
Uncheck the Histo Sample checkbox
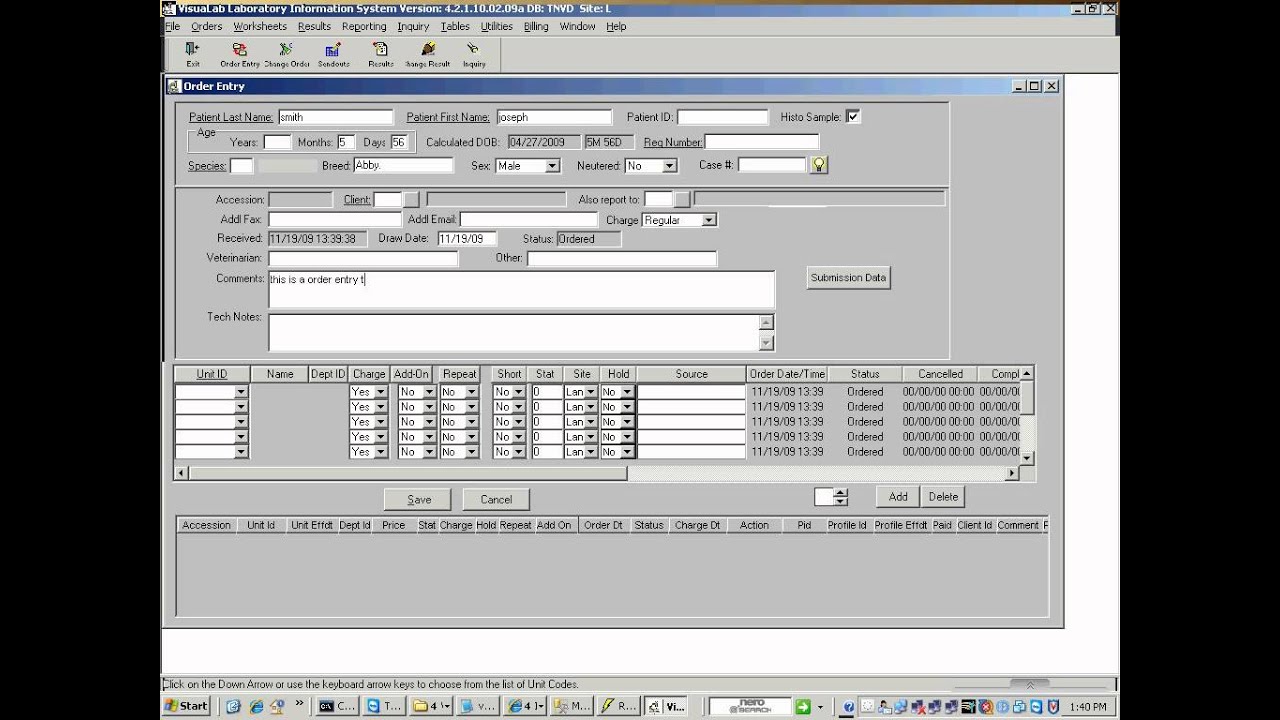click(x=853, y=117)
